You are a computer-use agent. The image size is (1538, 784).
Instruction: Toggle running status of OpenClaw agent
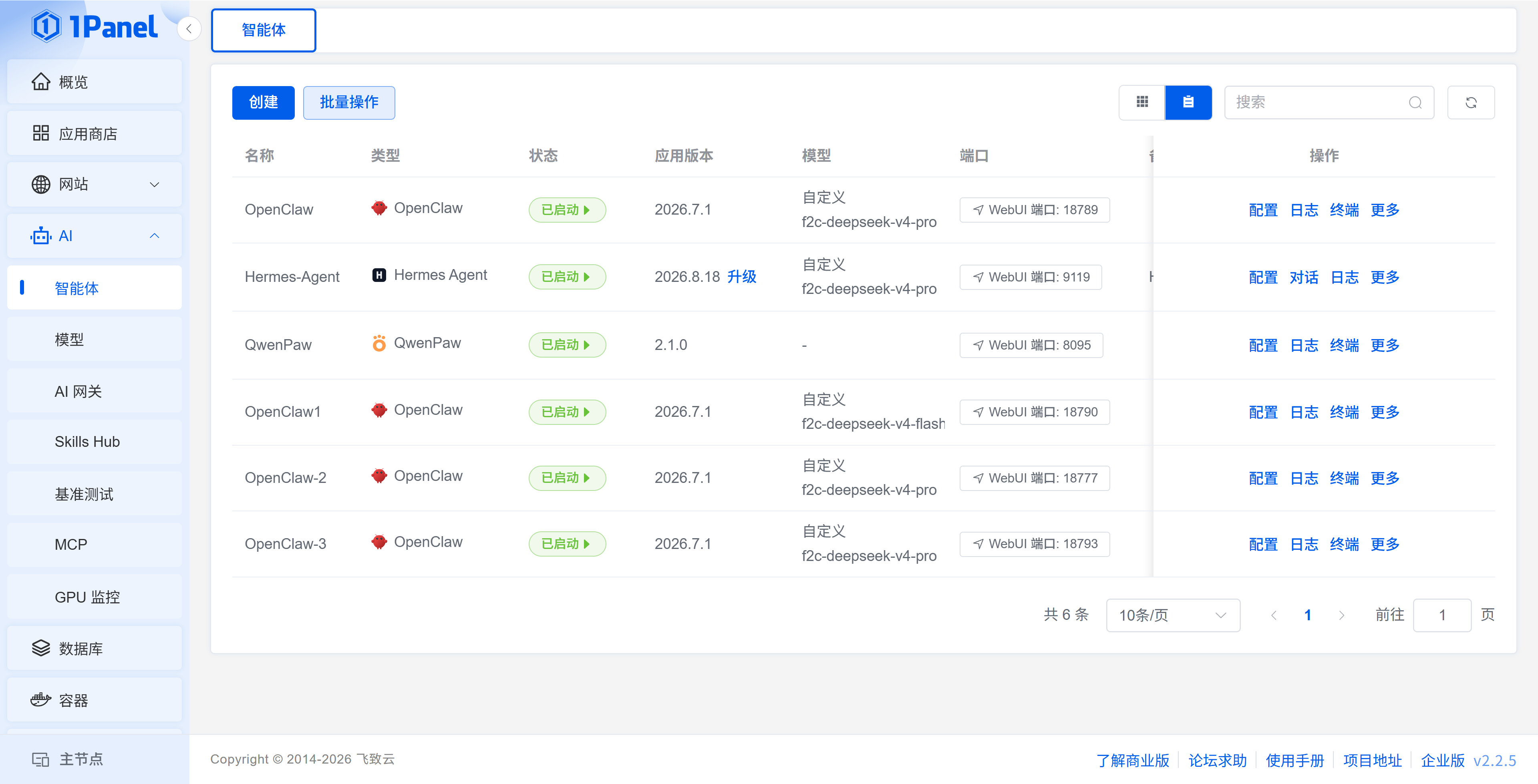(567, 209)
